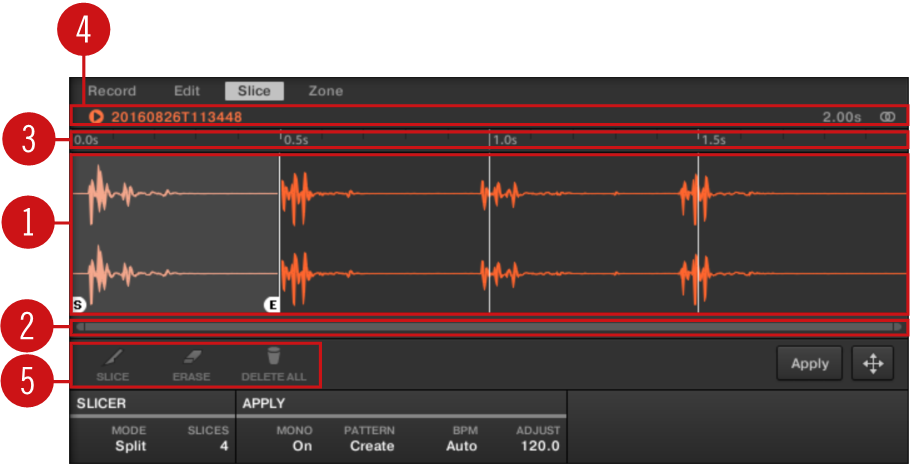Open the BPM Auto selector
This screenshot has height=467, width=910.
coord(461,446)
